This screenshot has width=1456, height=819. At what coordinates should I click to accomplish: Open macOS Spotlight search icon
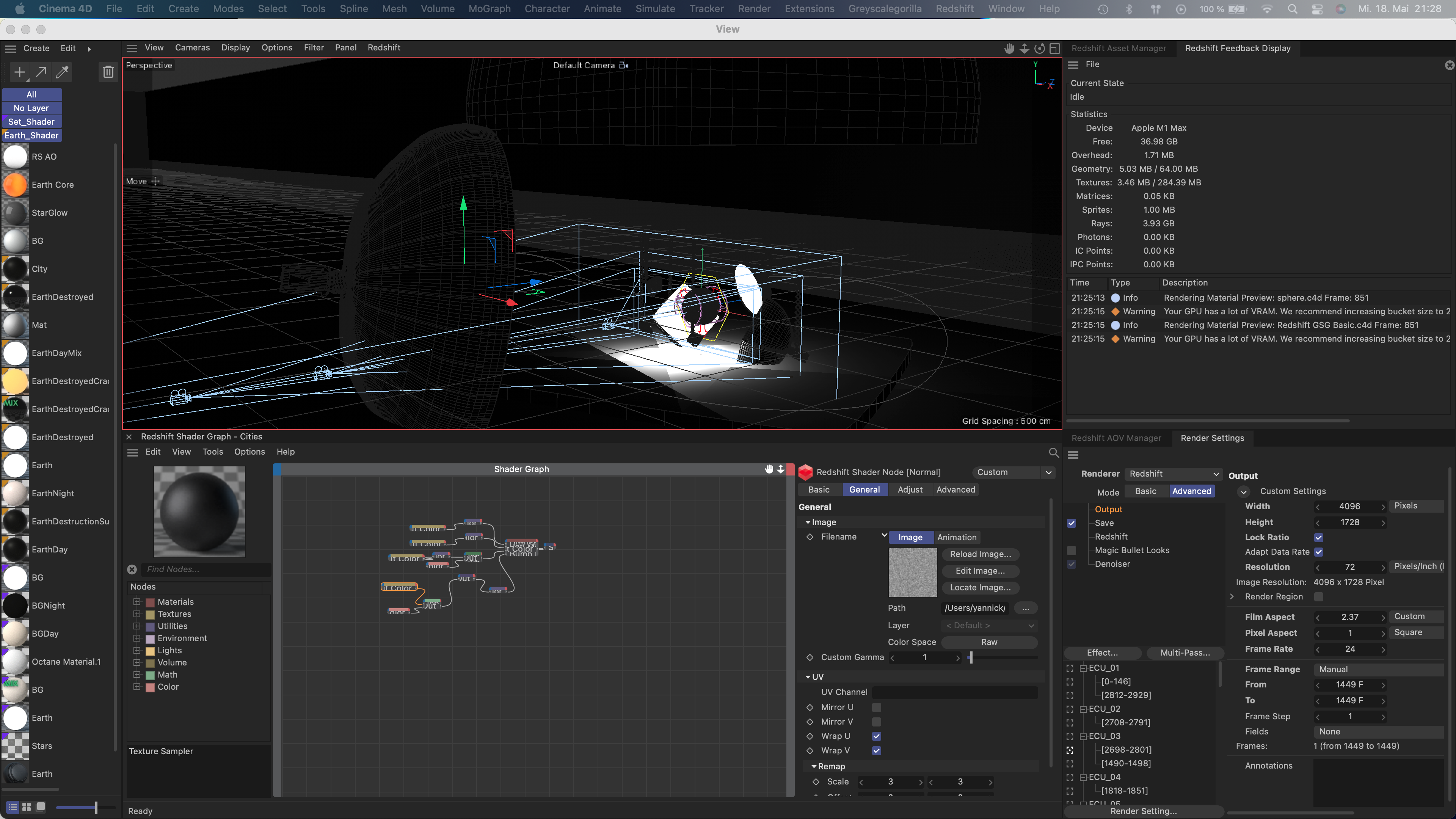tap(1292, 9)
